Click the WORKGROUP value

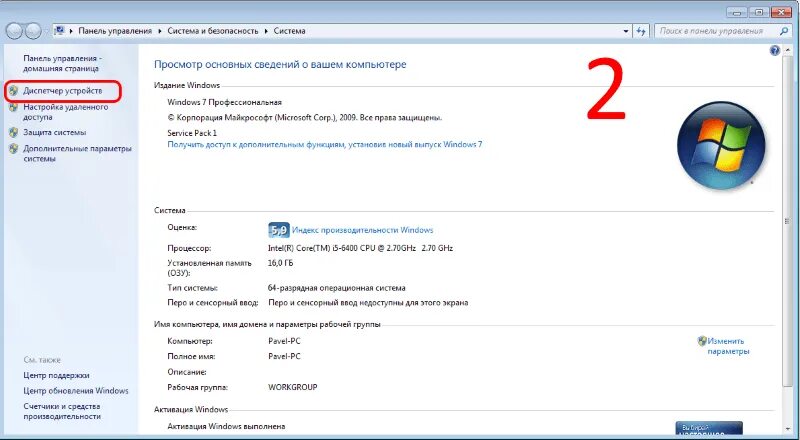(292, 387)
